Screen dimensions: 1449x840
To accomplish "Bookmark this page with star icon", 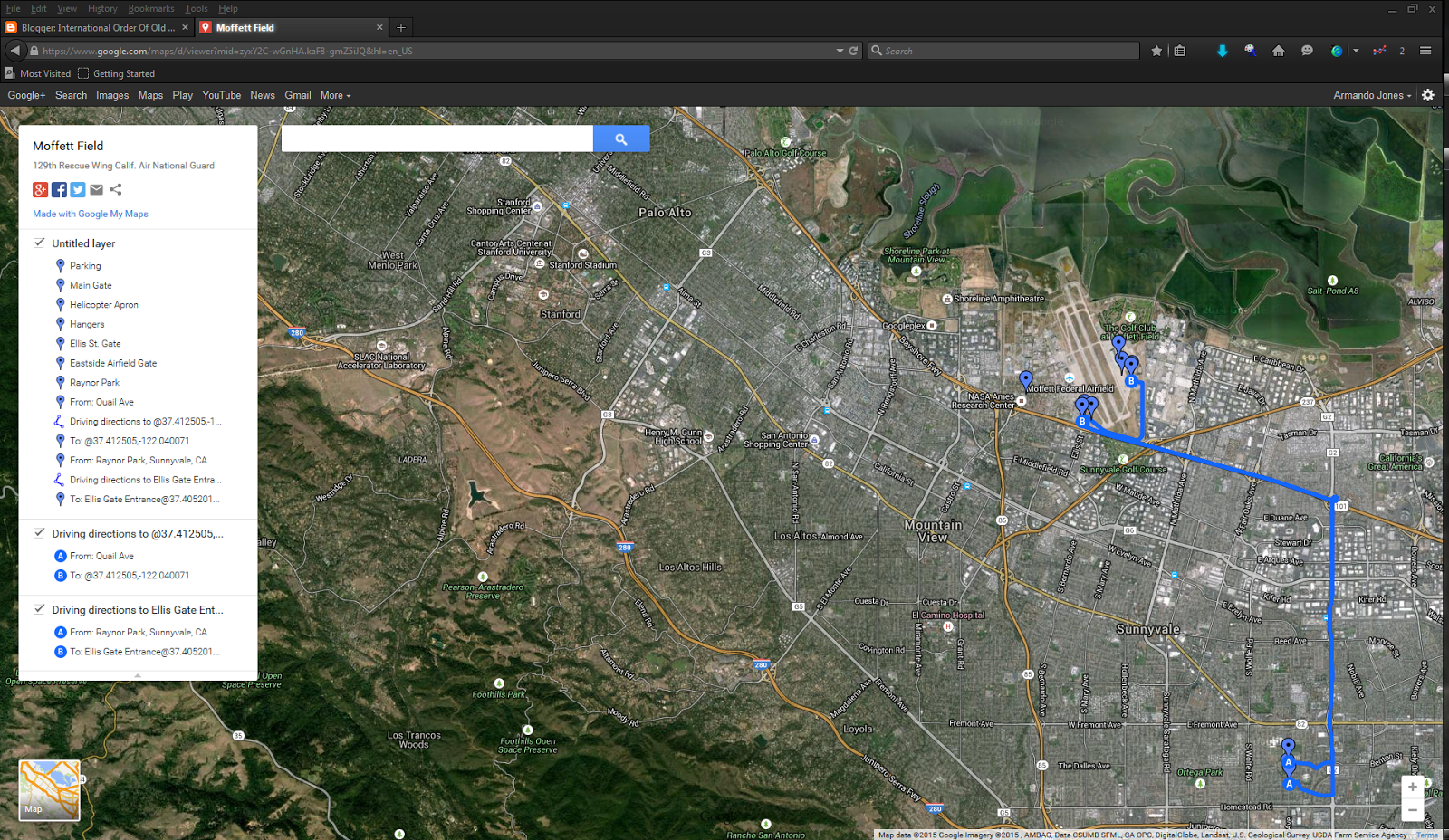I will pyautogui.click(x=1156, y=51).
